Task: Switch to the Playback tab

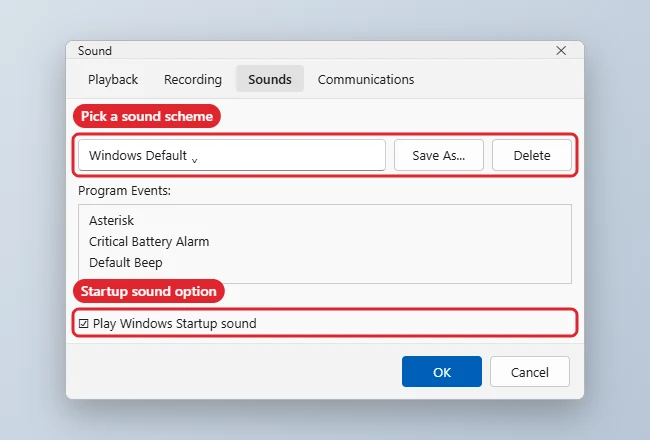Action: coord(113,79)
